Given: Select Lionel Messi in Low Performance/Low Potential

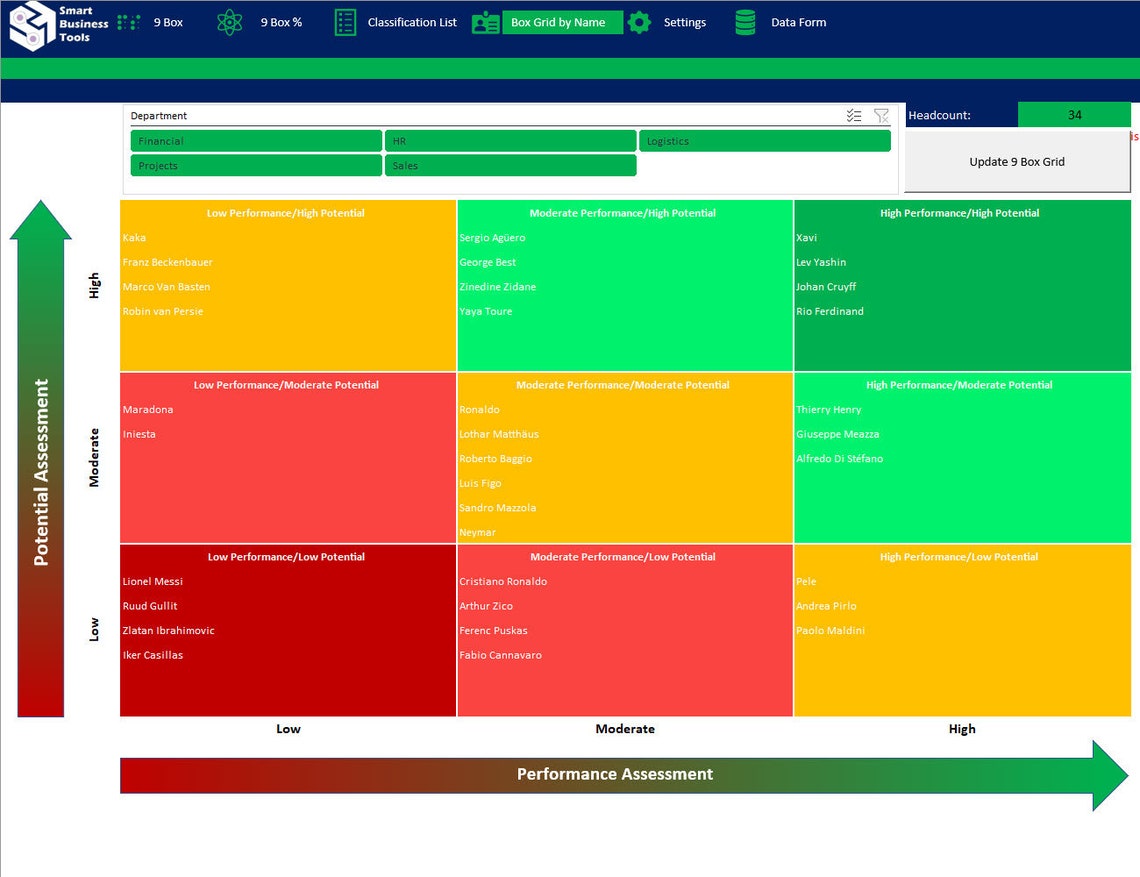Looking at the screenshot, I should 154,581.
